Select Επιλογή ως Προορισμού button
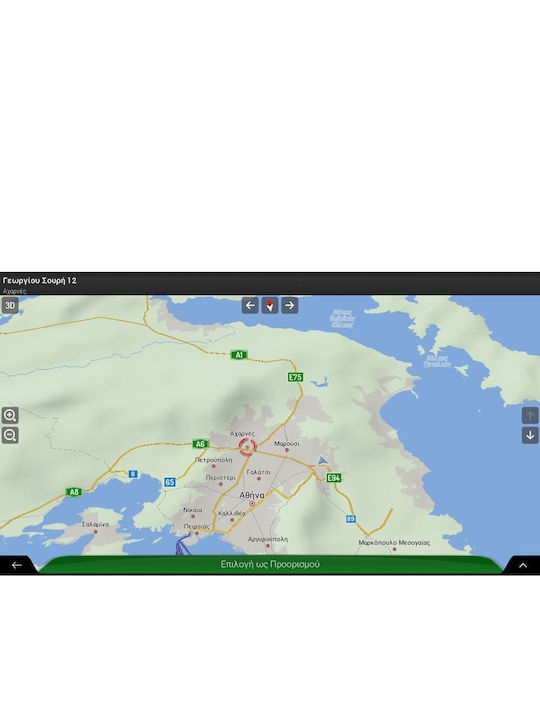 [x=270, y=564]
